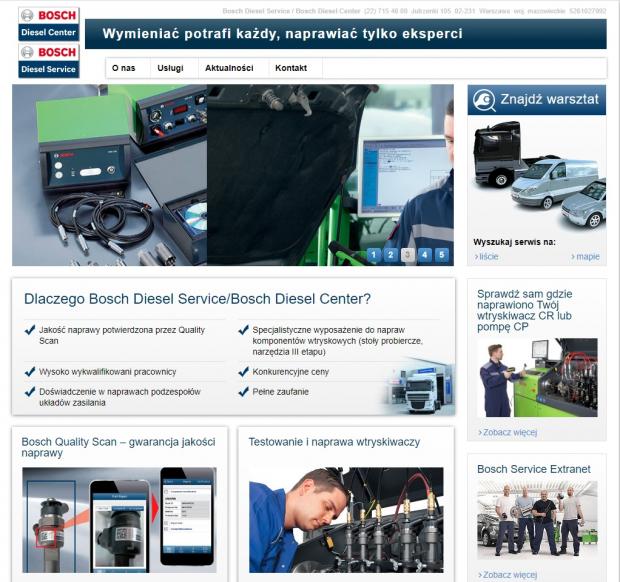Click the workshop search magnifier icon
This screenshot has width=620, height=582.
pos(484,100)
